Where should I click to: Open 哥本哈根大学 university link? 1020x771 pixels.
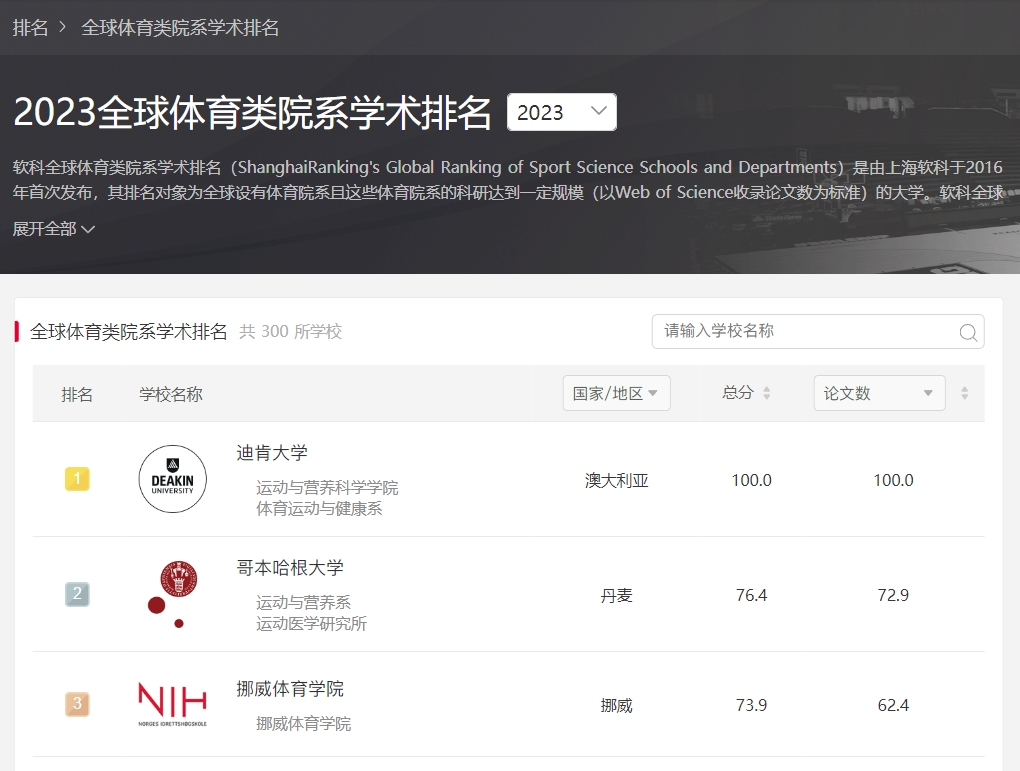click(x=290, y=568)
